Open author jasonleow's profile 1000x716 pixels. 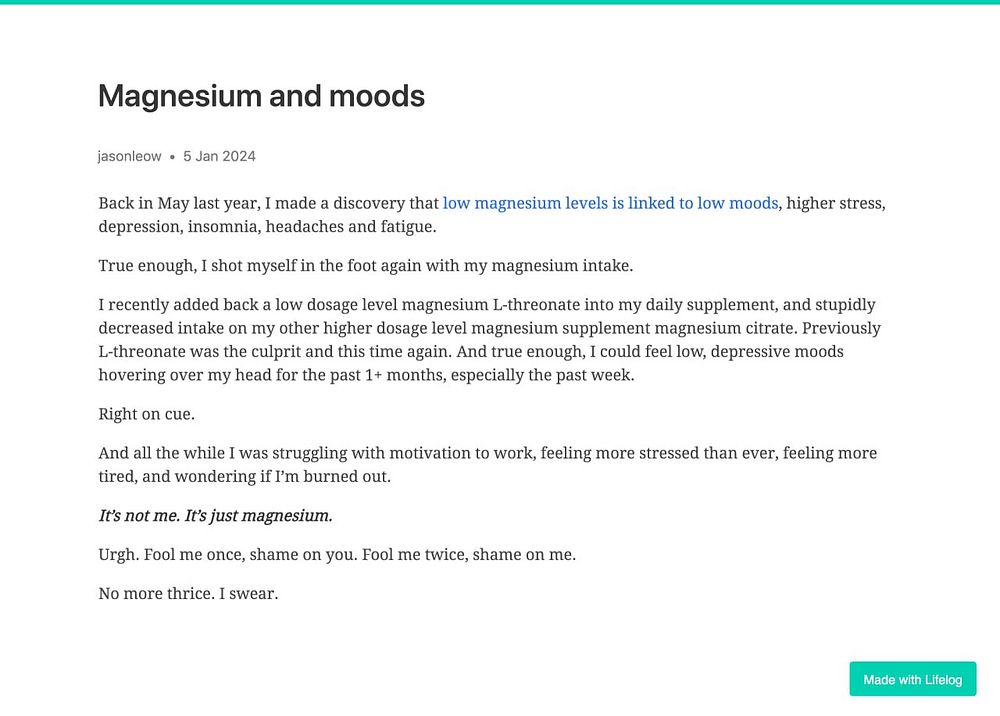[x=129, y=156]
